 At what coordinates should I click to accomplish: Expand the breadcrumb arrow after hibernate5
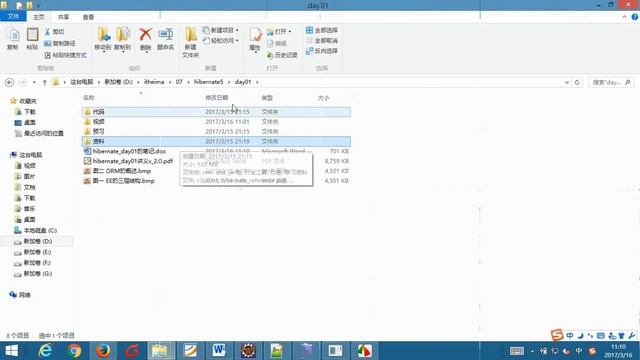tap(230, 82)
